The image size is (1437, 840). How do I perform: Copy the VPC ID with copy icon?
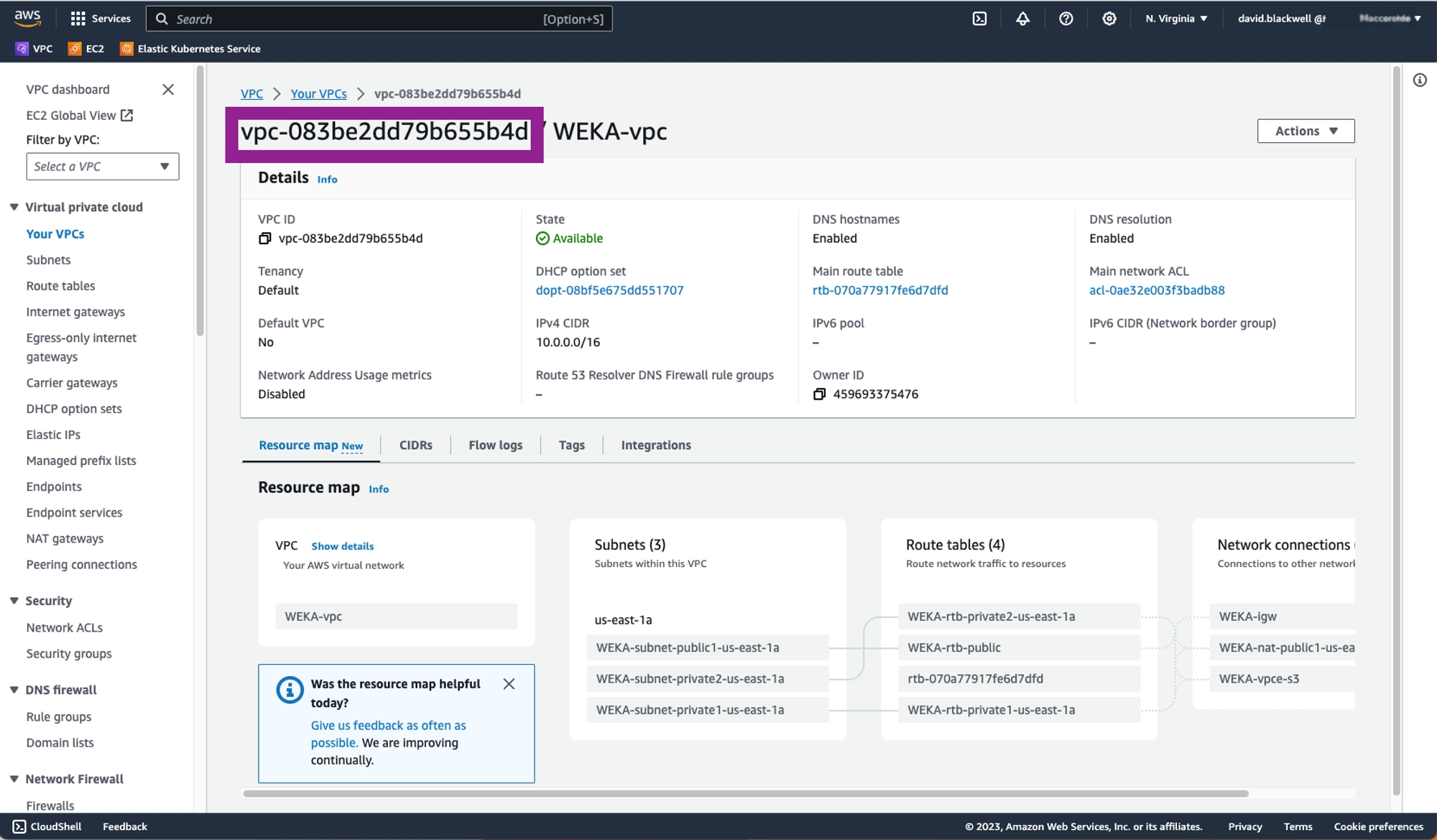(264, 239)
